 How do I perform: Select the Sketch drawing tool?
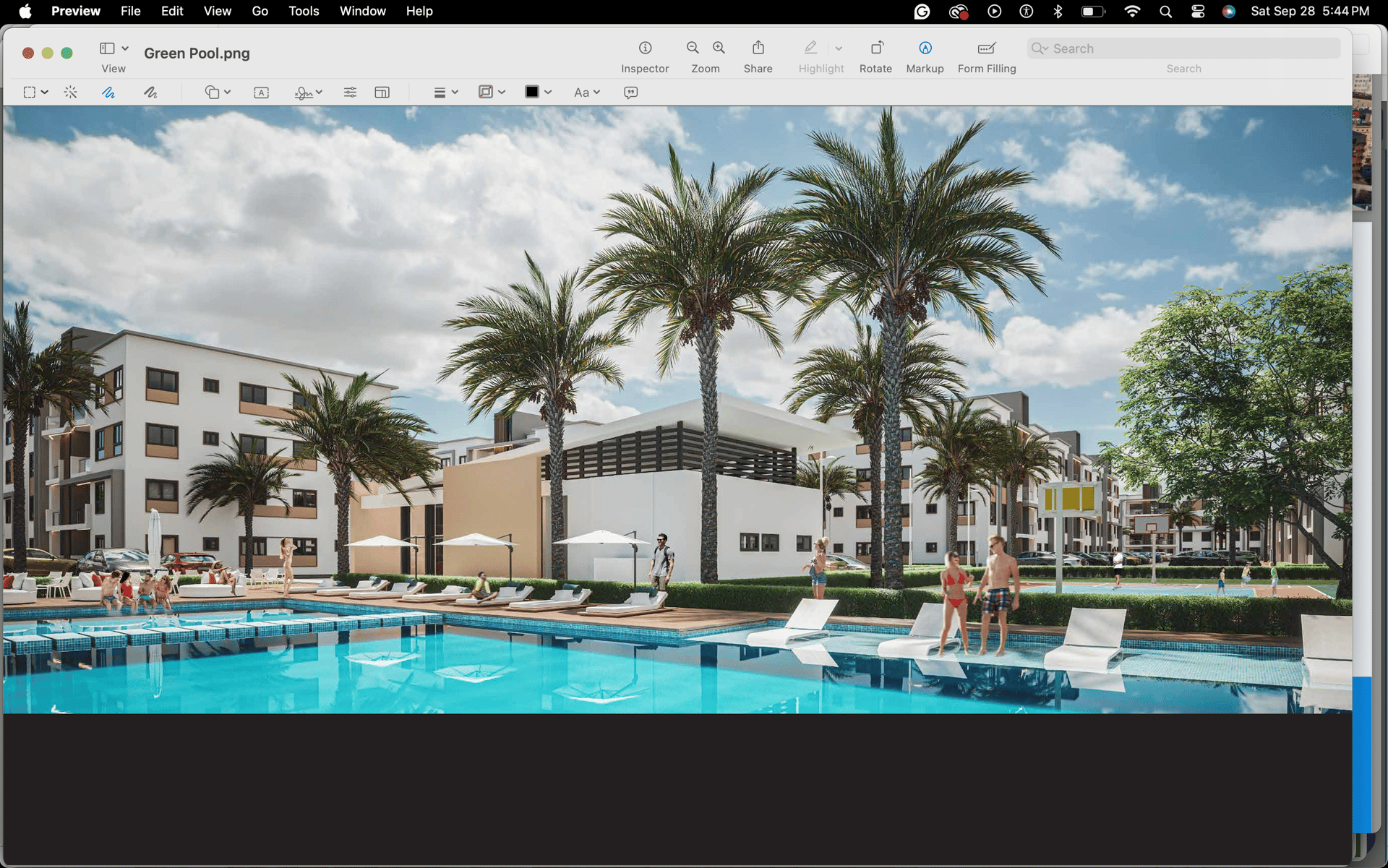pos(108,93)
